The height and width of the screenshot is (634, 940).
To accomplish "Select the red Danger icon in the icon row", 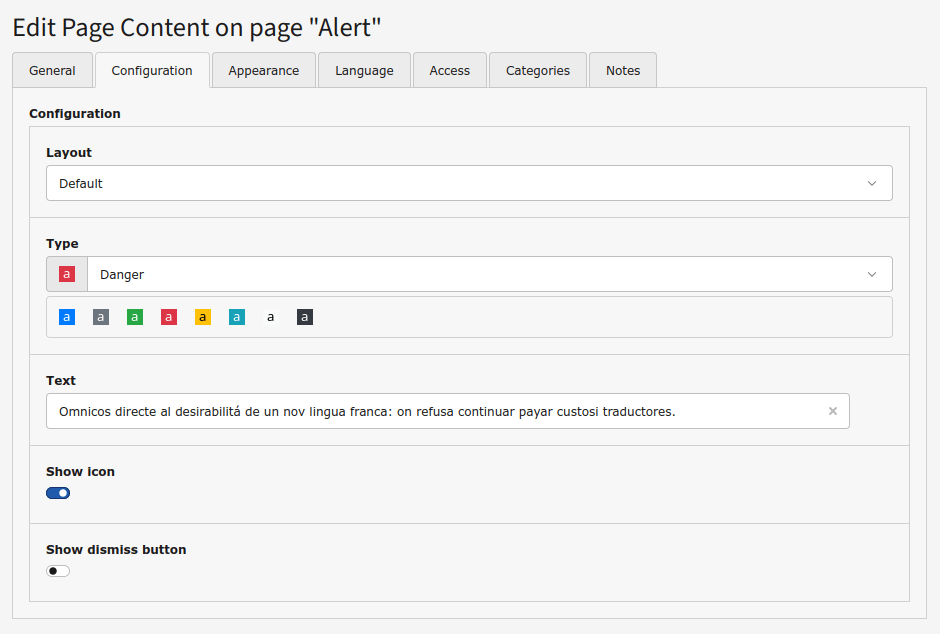I will tap(169, 317).
